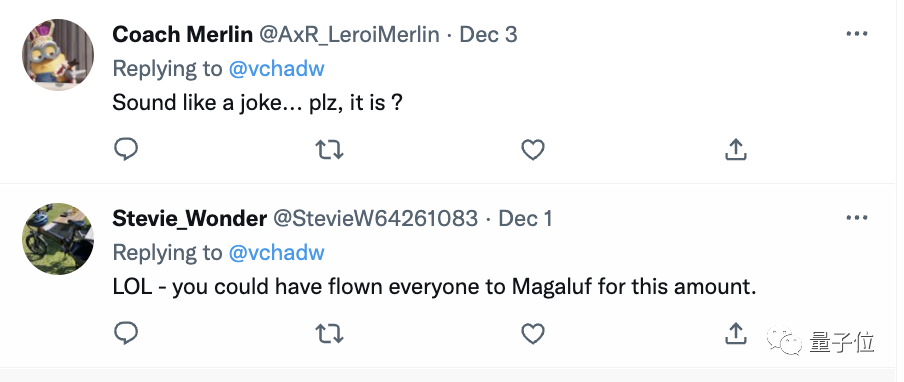This screenshot has height=382, width=904.
Task: Open Dec 1 timestamp of Stevie's tweet
Action: click(x=525, y=218)
